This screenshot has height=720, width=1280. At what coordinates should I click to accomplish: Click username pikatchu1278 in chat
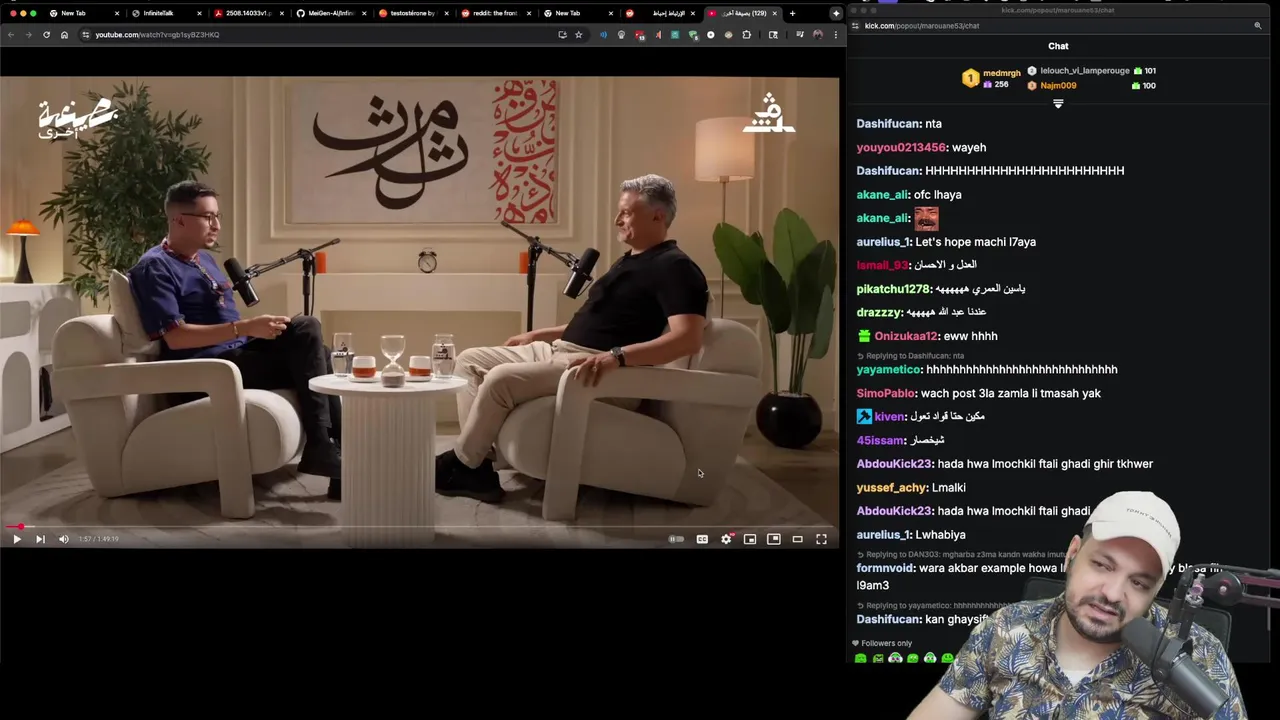pos(894,289)
